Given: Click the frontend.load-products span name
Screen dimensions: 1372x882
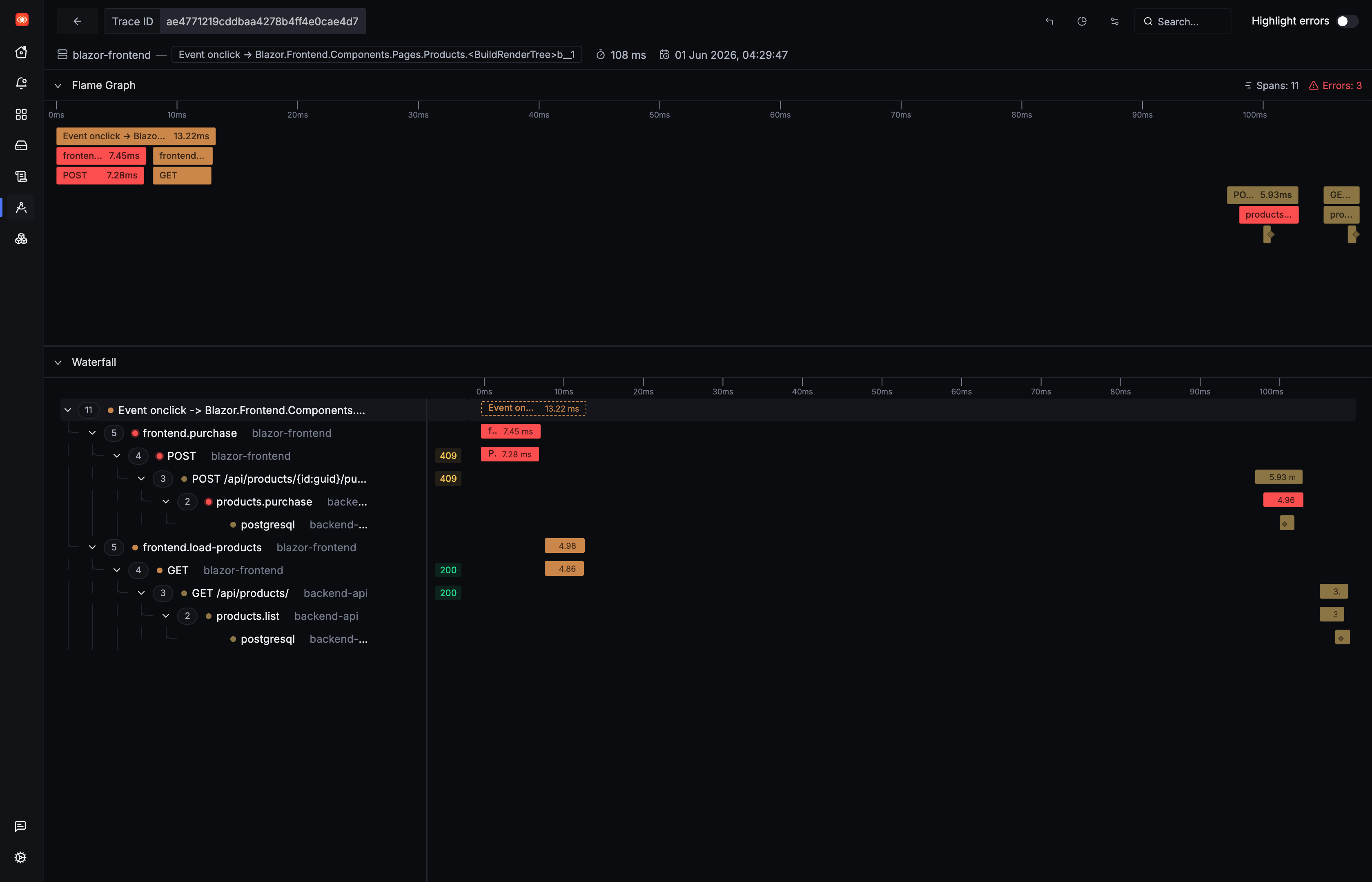Looking at the screenshot, I should point(202,548).
